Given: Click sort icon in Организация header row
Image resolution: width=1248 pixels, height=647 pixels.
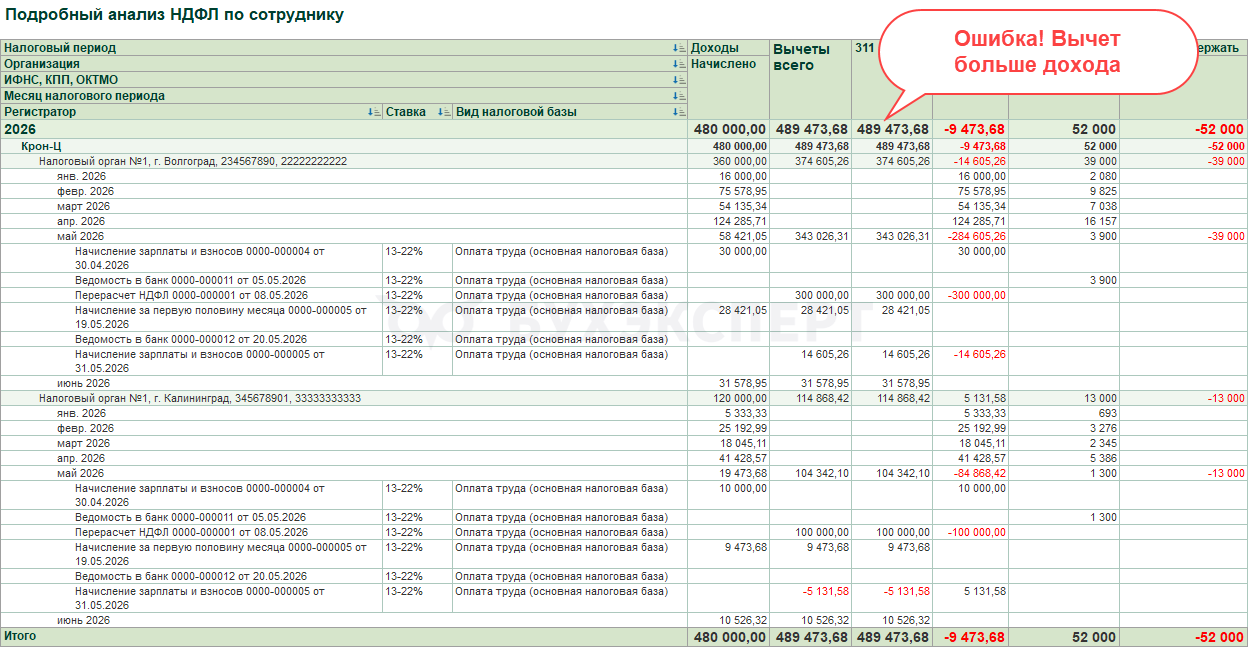Looking at the screenshot, I should coord(679,64).
